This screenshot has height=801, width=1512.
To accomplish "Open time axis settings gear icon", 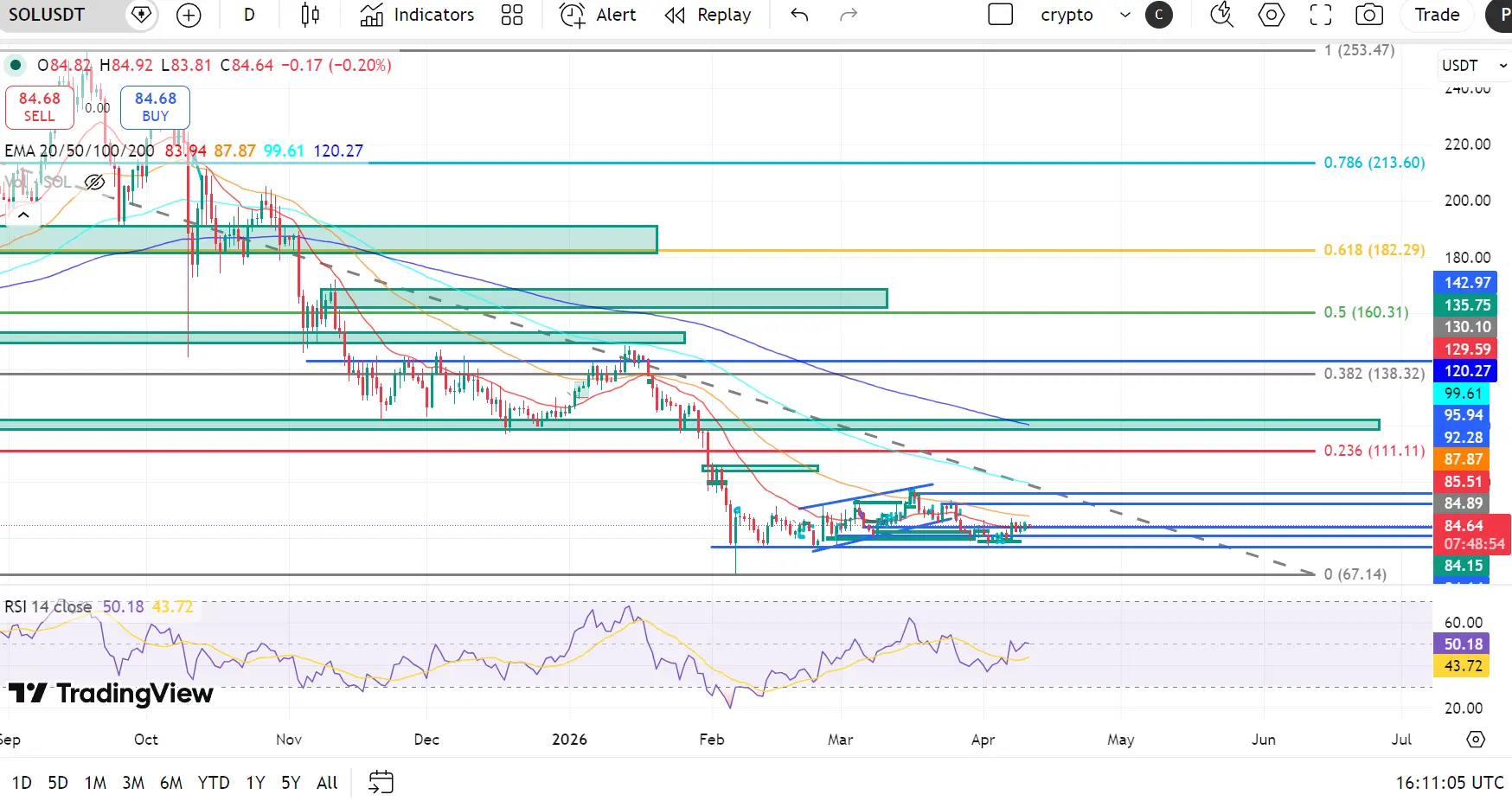I will point(1476,740).
